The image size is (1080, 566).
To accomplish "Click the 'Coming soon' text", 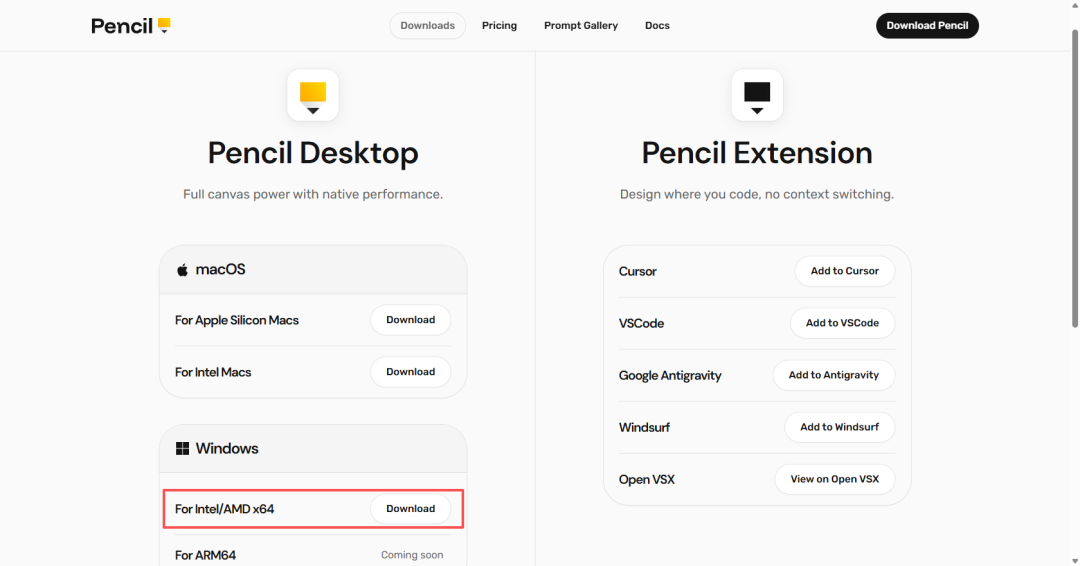I will [x=412, y=555].
